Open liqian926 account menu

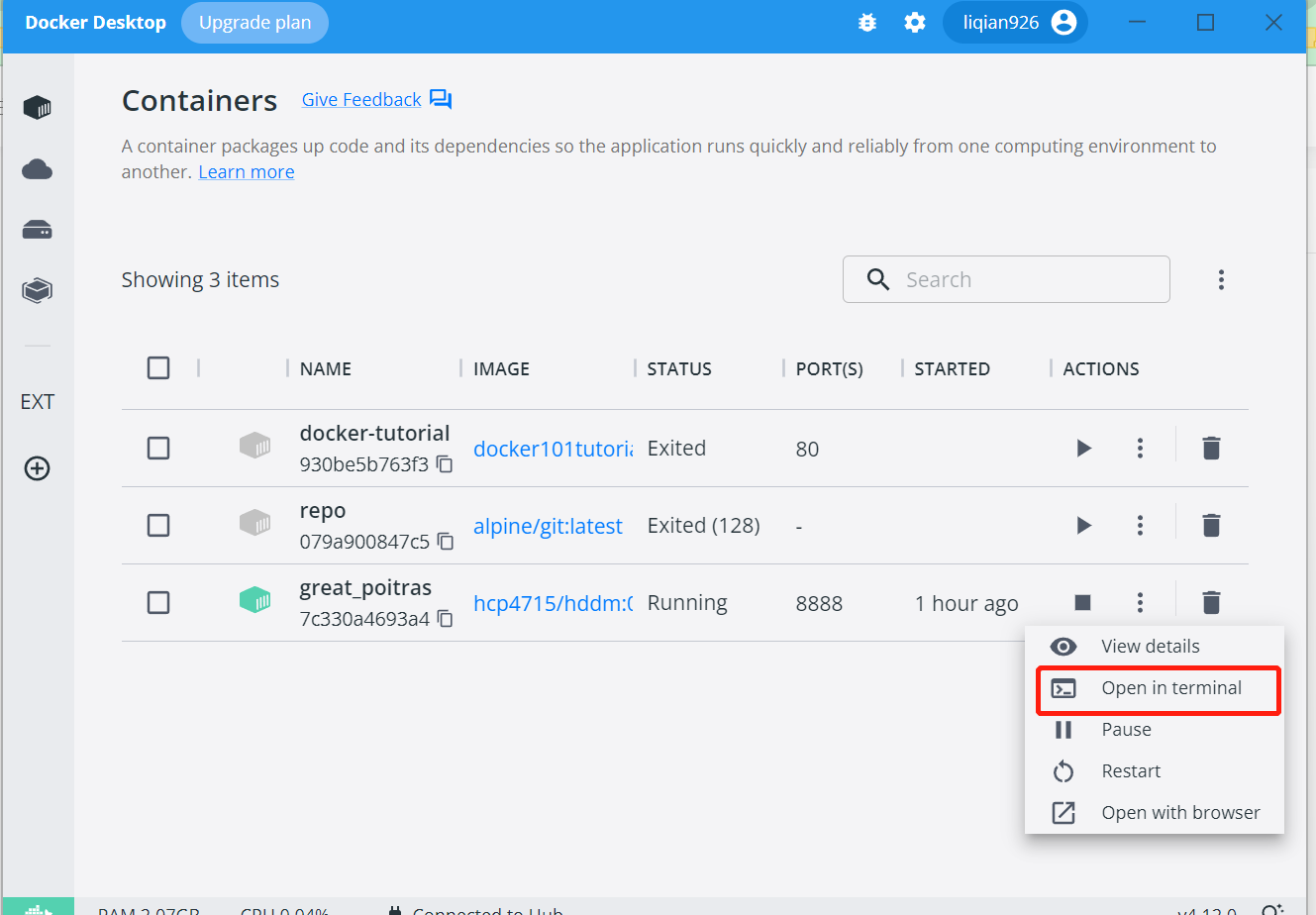tap(1015, 23)
